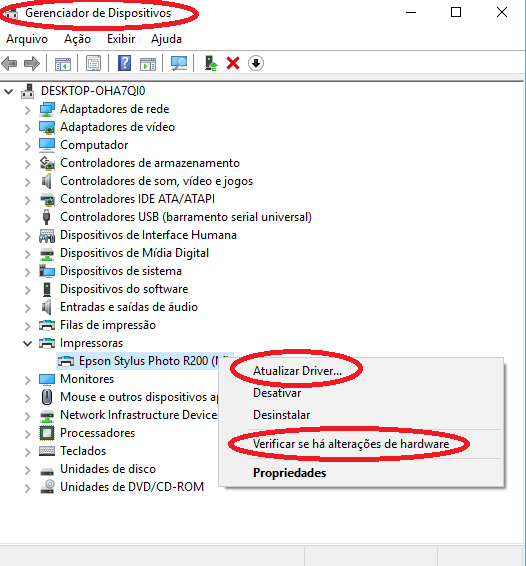Collapse the DESKTOP-OHA7QI0 root node
This screenshot has width=526, height=566.
pos(9,91)
